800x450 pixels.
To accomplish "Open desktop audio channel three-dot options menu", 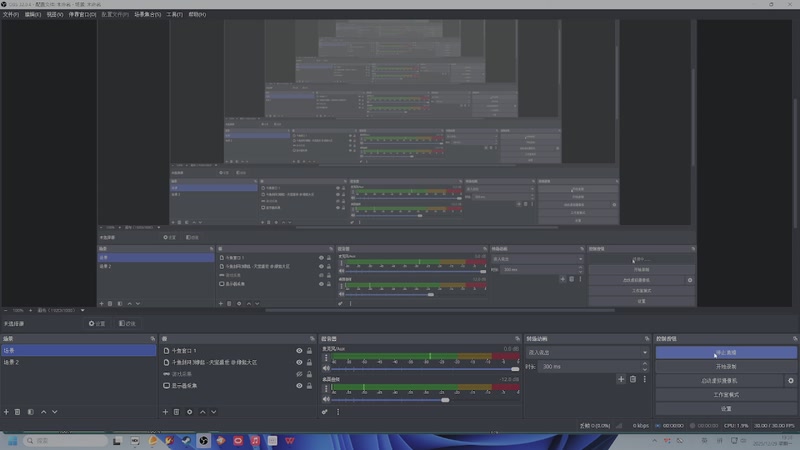I will pyautogui.click(x=326, y=388).
